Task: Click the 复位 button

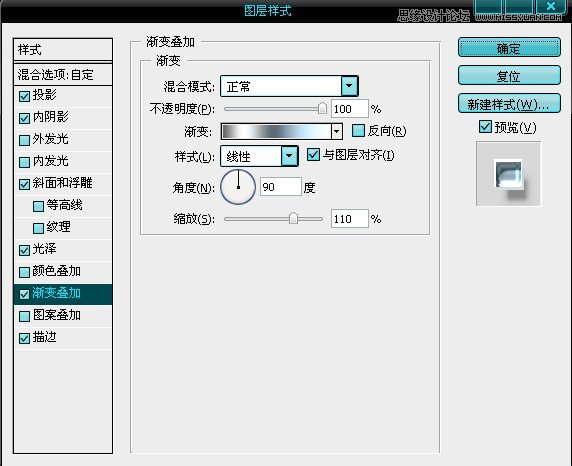Action: [509, 76]
